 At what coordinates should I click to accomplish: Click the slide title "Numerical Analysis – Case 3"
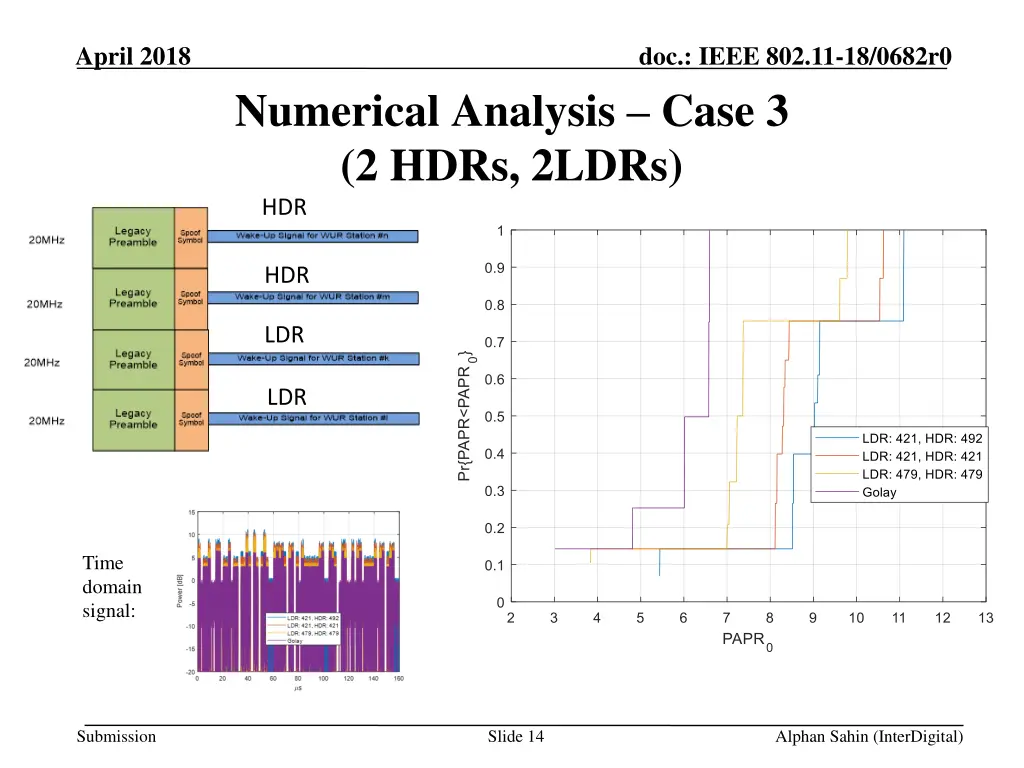(x=511, y=112)
